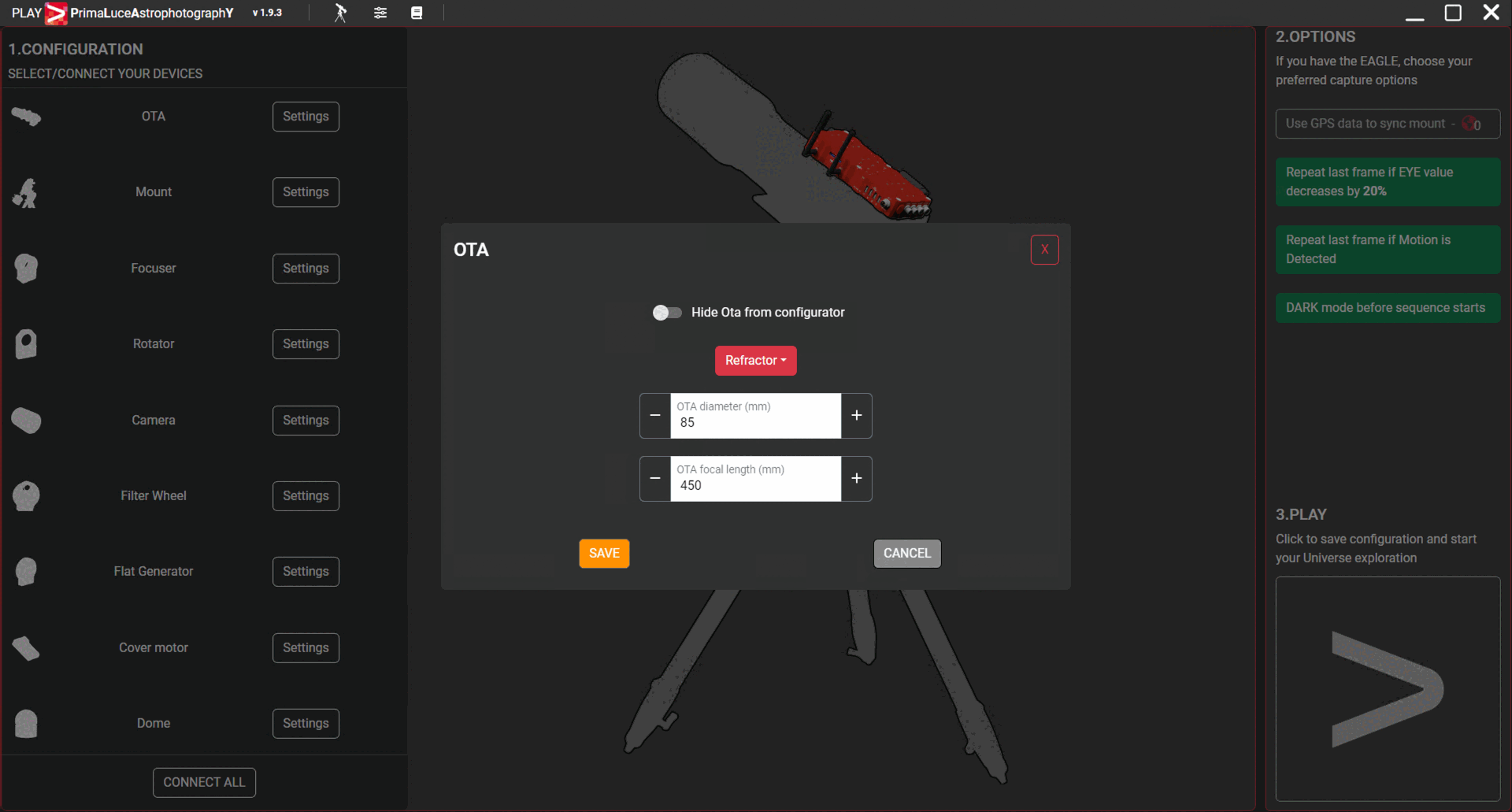
Task: Click the OTA focal length input field
Action: click(x=756, y=479)
